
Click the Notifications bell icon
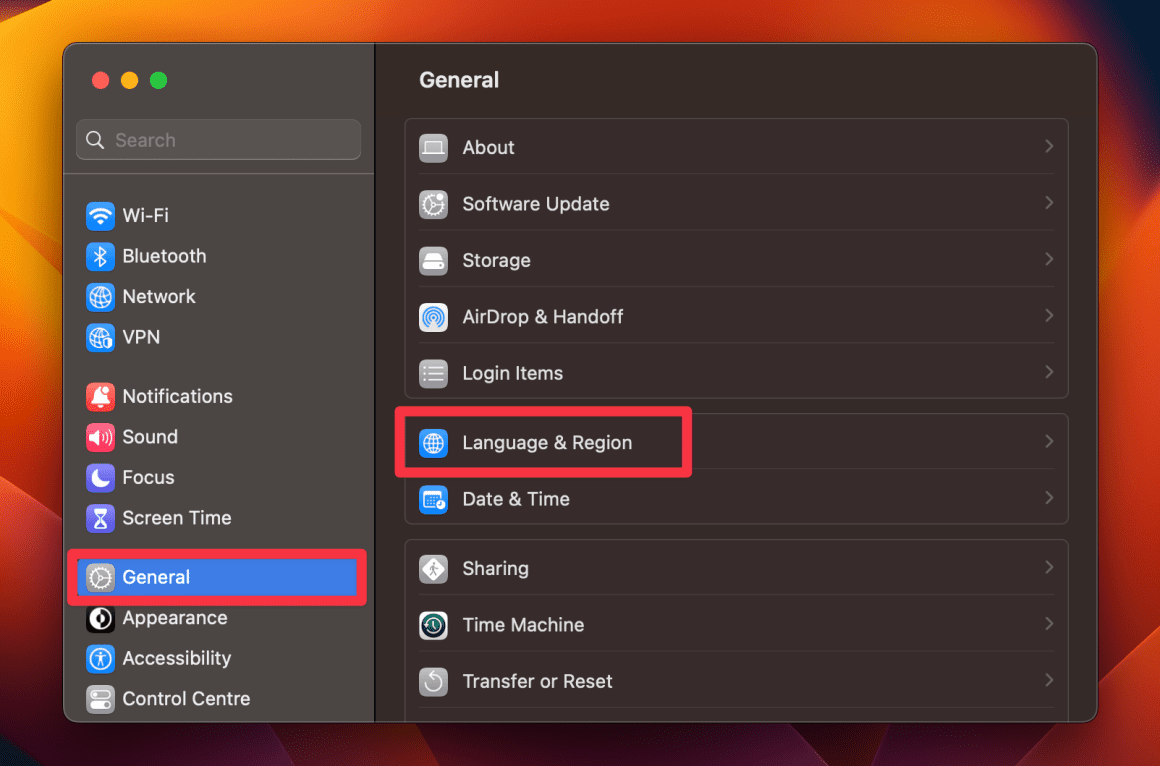100,396
